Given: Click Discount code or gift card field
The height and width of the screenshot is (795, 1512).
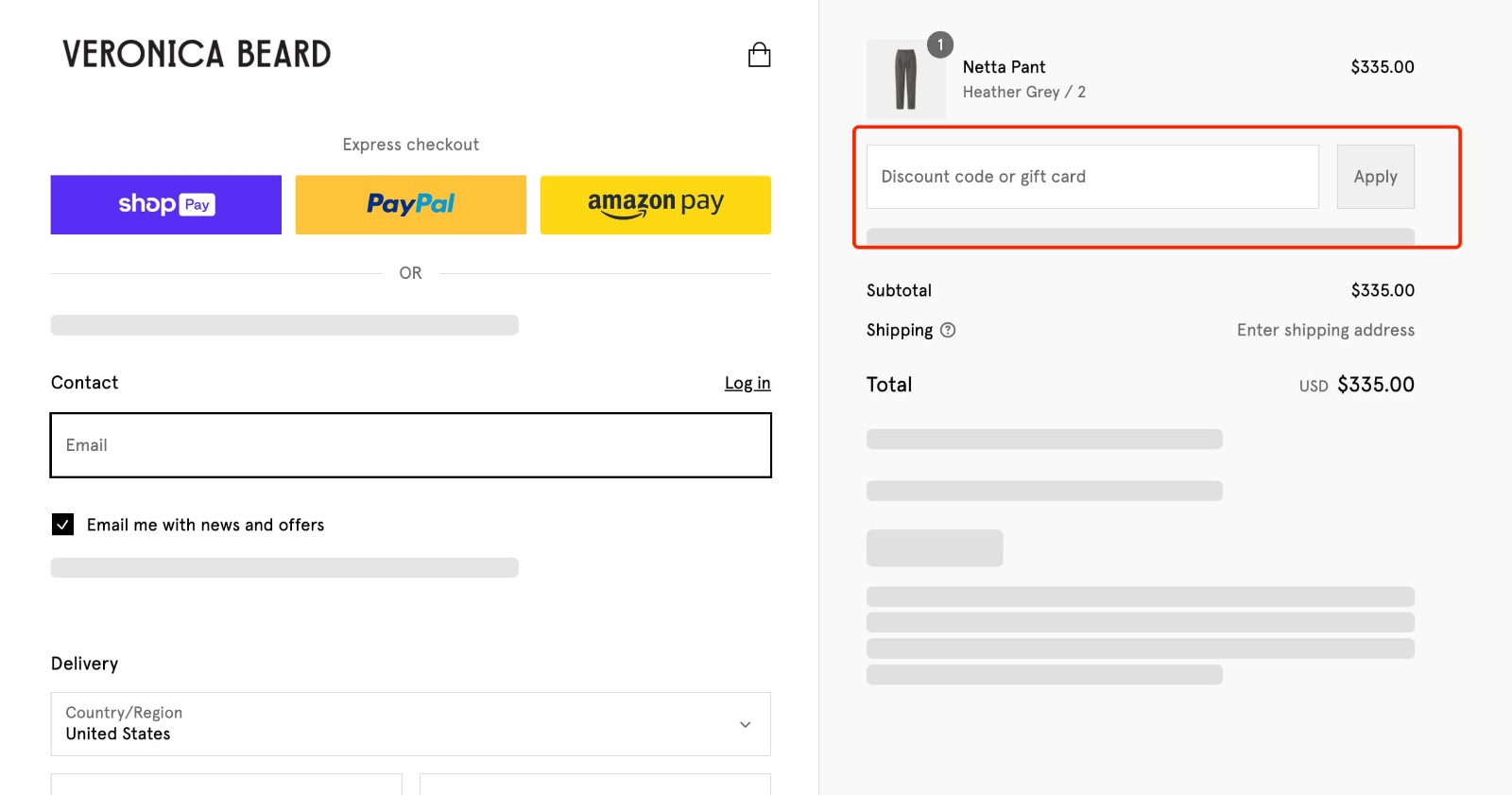Looking at the screenshot, I should coord(1091,176).
